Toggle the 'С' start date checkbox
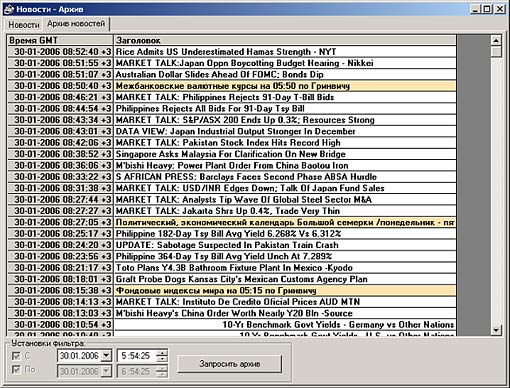This screenshot has width=510, height=388. coord(16,356)
